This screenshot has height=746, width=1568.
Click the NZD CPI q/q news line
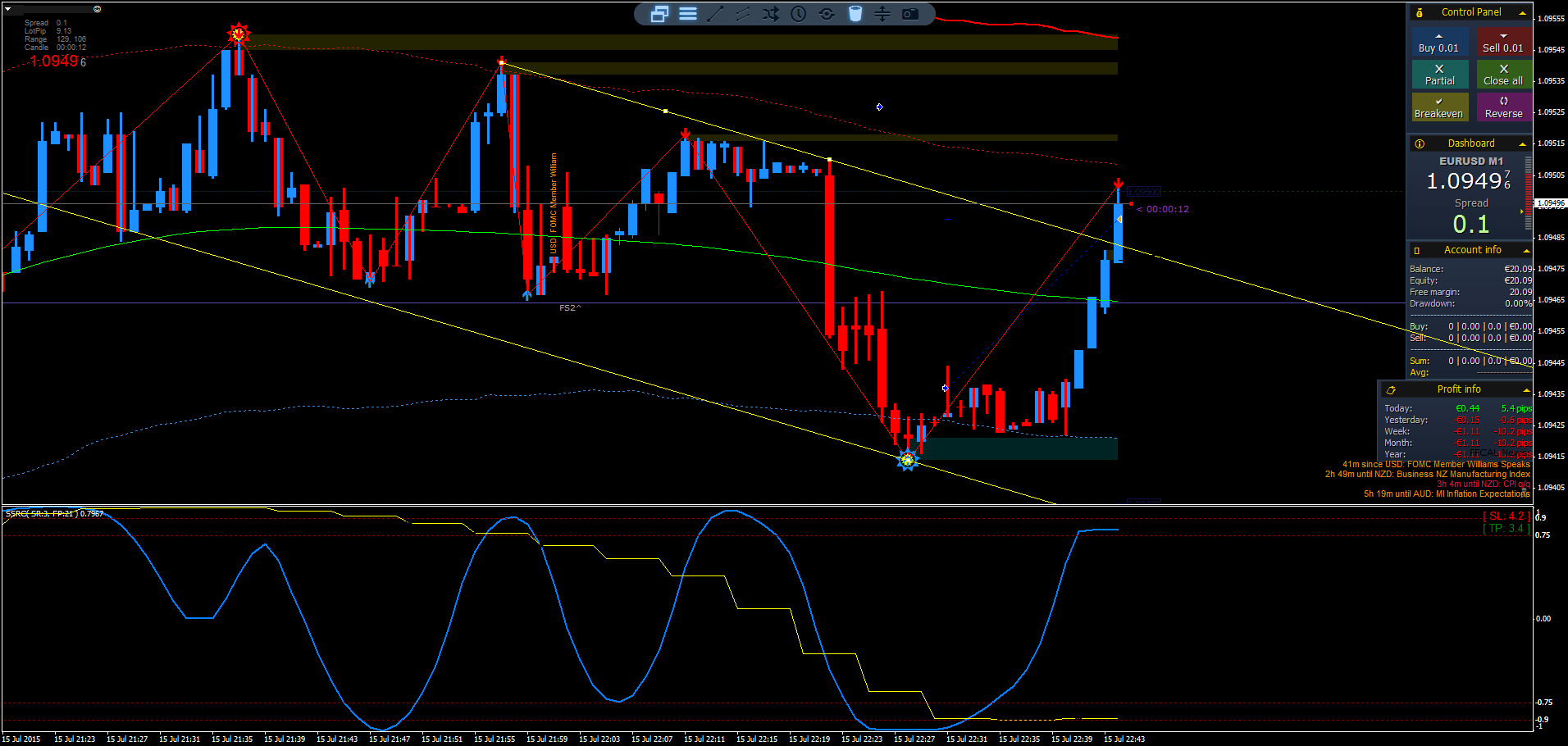1484,484
